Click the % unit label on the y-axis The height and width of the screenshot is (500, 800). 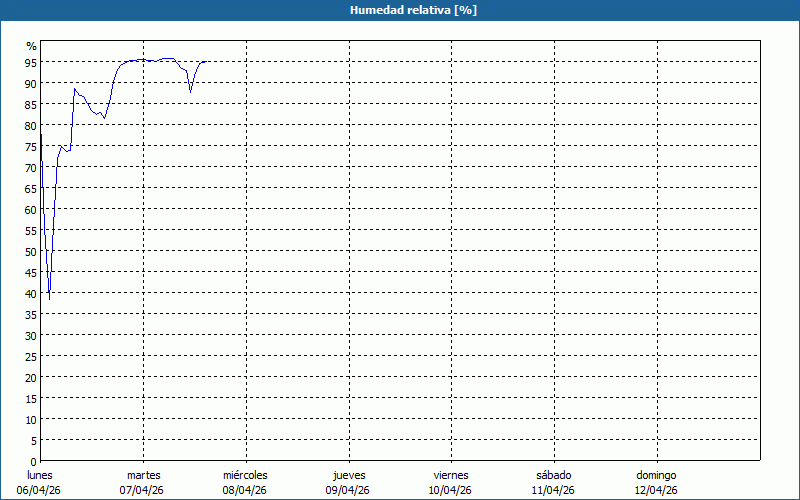click(31, 46)
